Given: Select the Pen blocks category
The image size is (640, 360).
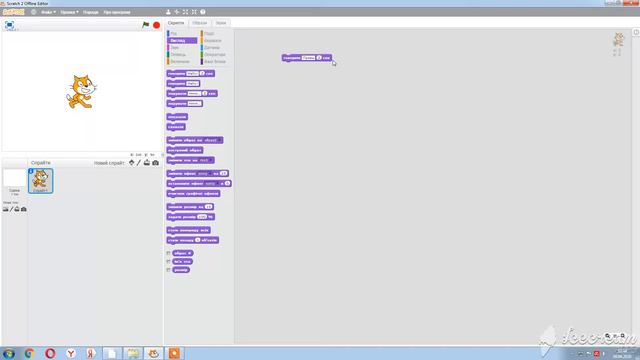Looking at the screenshot, I should pos(182,54).
